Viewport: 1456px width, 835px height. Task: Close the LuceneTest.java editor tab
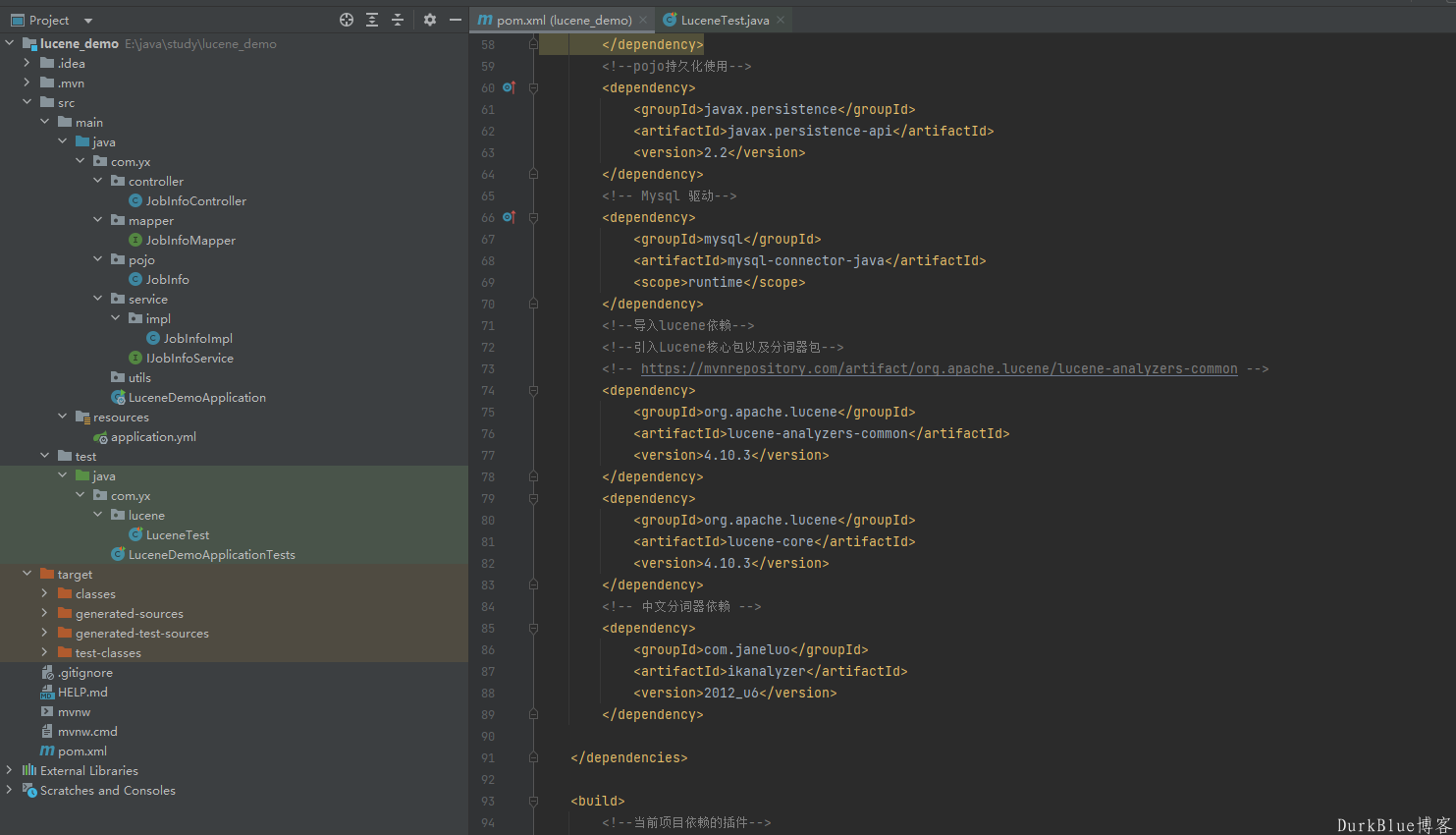pos(781,20)
